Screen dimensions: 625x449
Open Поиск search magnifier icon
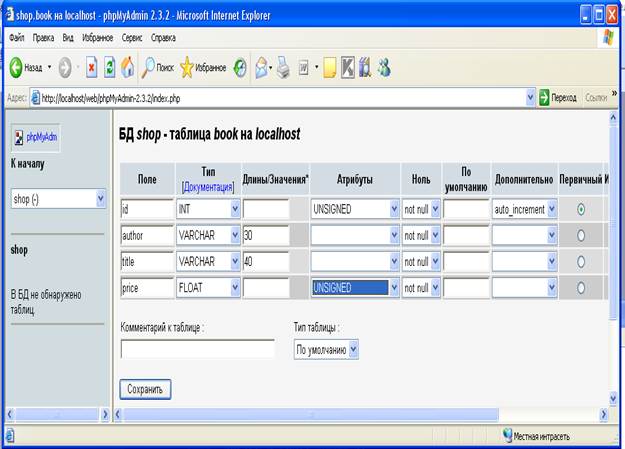[148, 67]
